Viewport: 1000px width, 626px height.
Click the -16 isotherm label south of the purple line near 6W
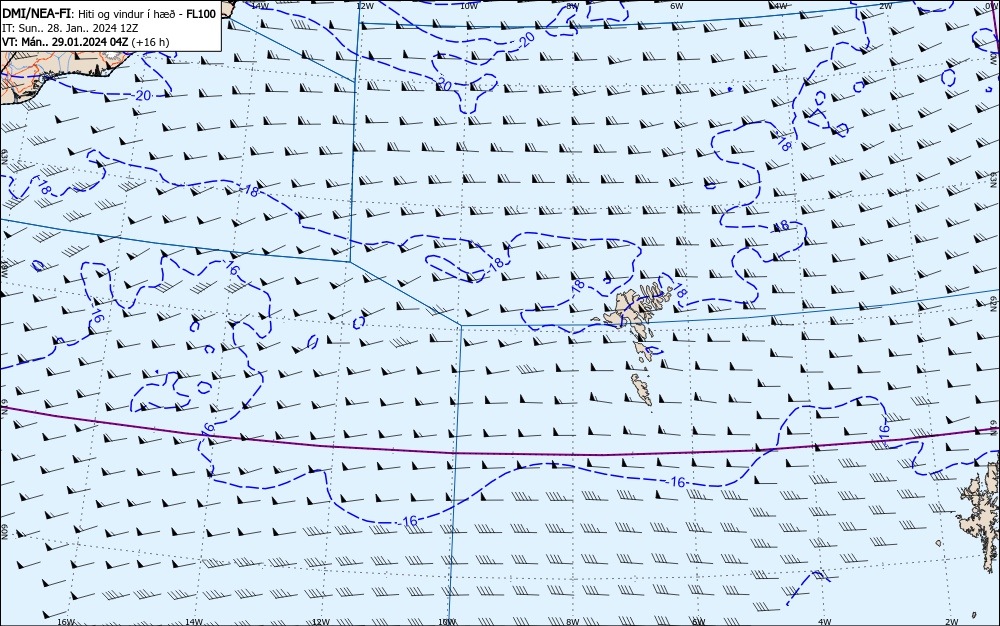click(x=676, y=482)
